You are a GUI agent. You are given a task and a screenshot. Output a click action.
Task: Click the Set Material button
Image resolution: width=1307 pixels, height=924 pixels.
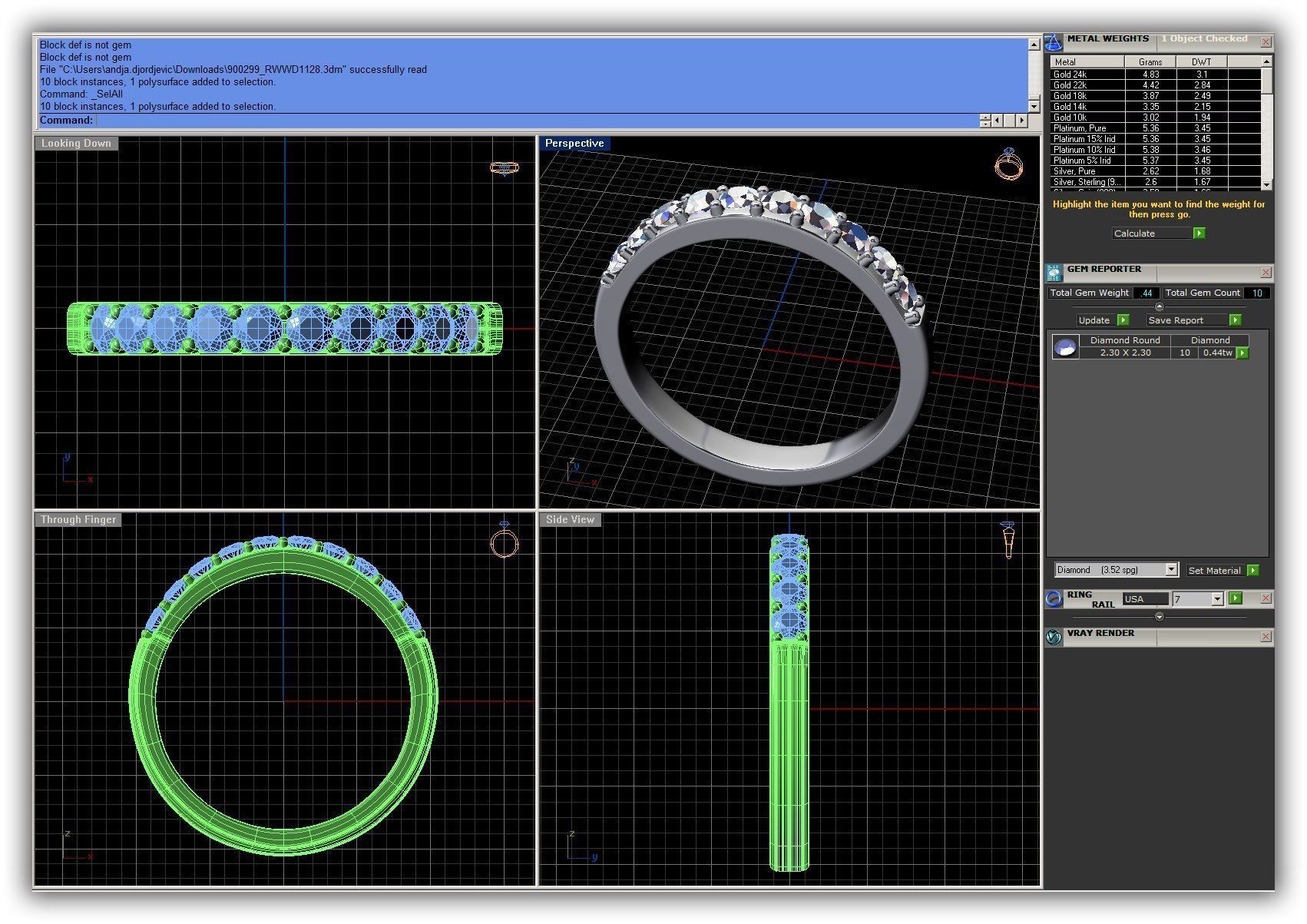(1216, 571)
